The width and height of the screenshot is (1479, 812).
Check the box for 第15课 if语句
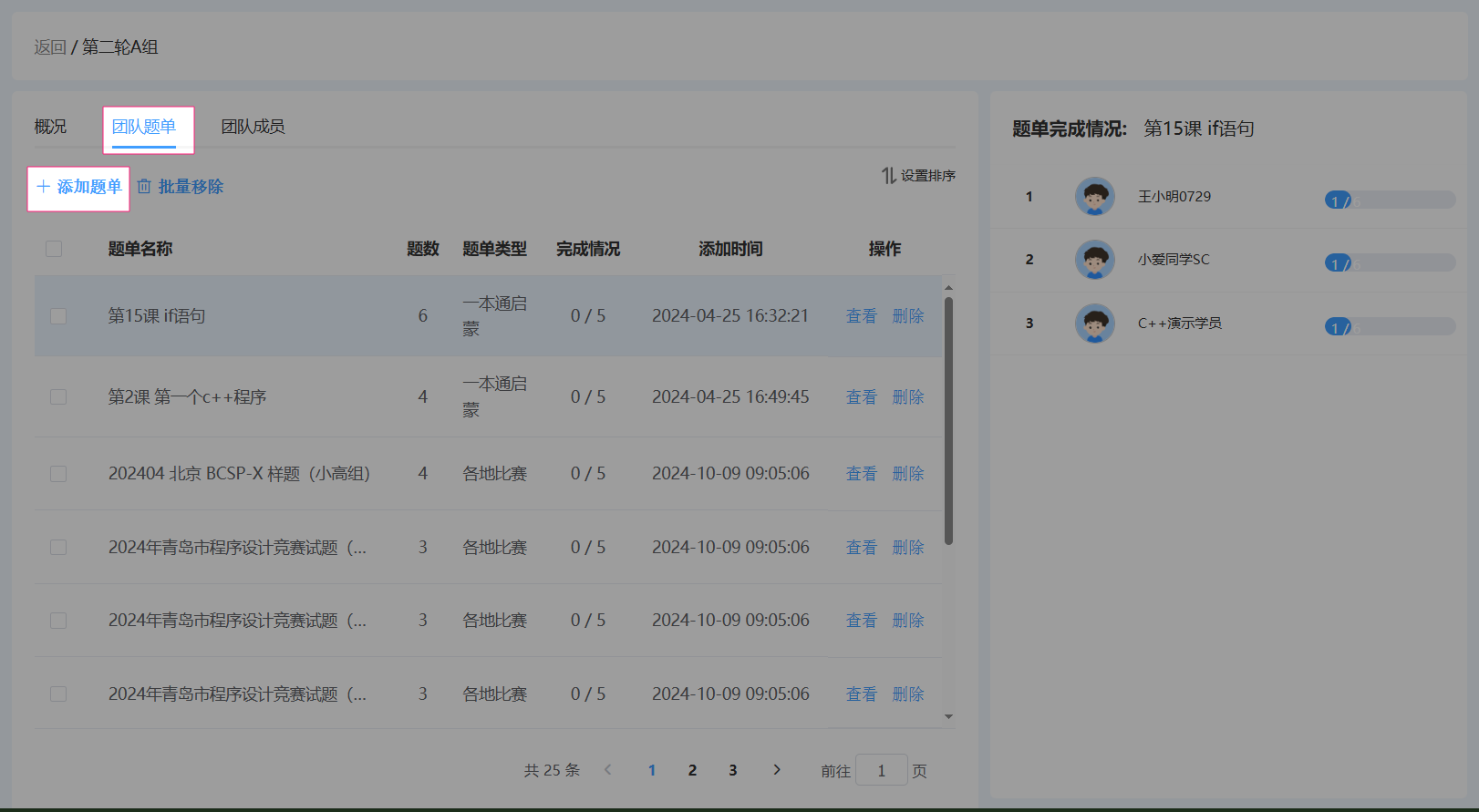tap(58, 316)
